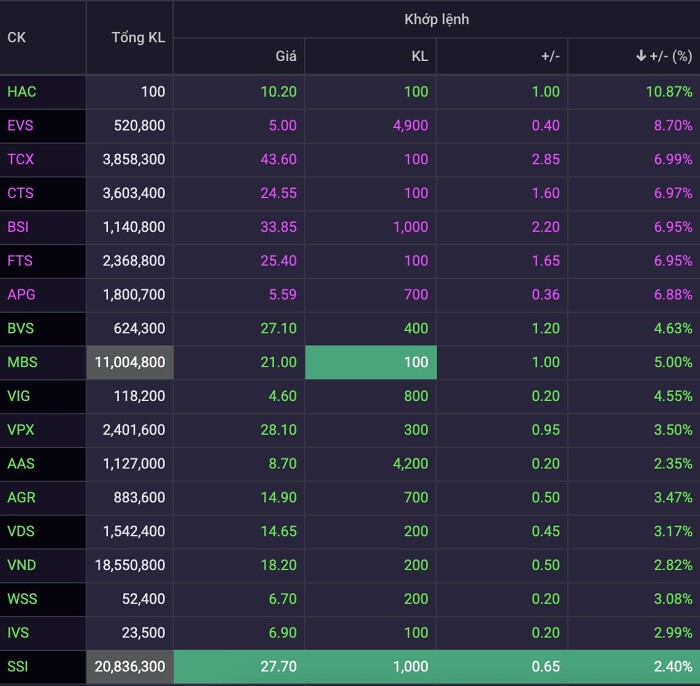Click total volume 11,004,800 for MBS
The width and height of the screenshot is (700, 686).
(x=130, y=362)
